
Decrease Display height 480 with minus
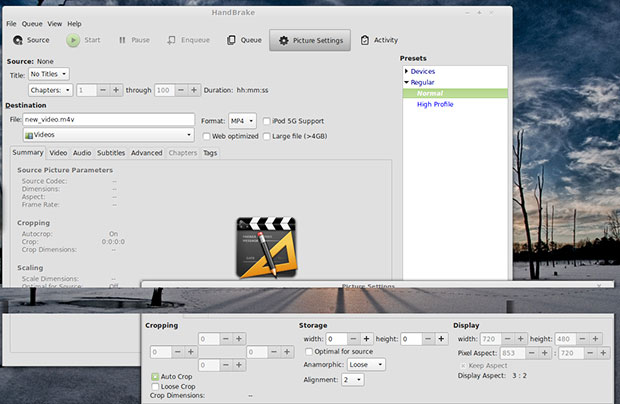point(582,339)
